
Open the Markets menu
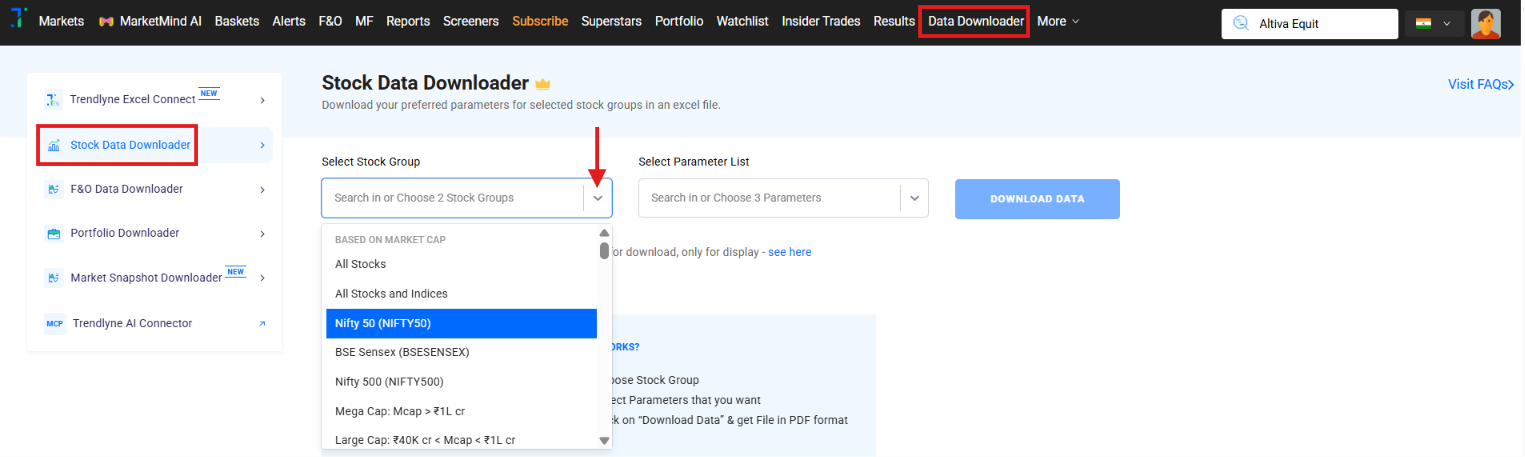pos(62,21)
